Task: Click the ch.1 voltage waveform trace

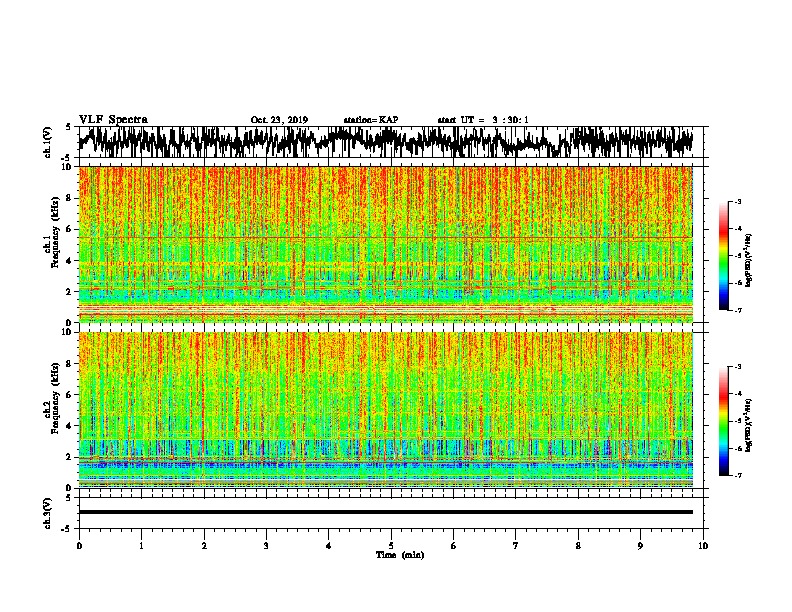Action: pos(385,142)
